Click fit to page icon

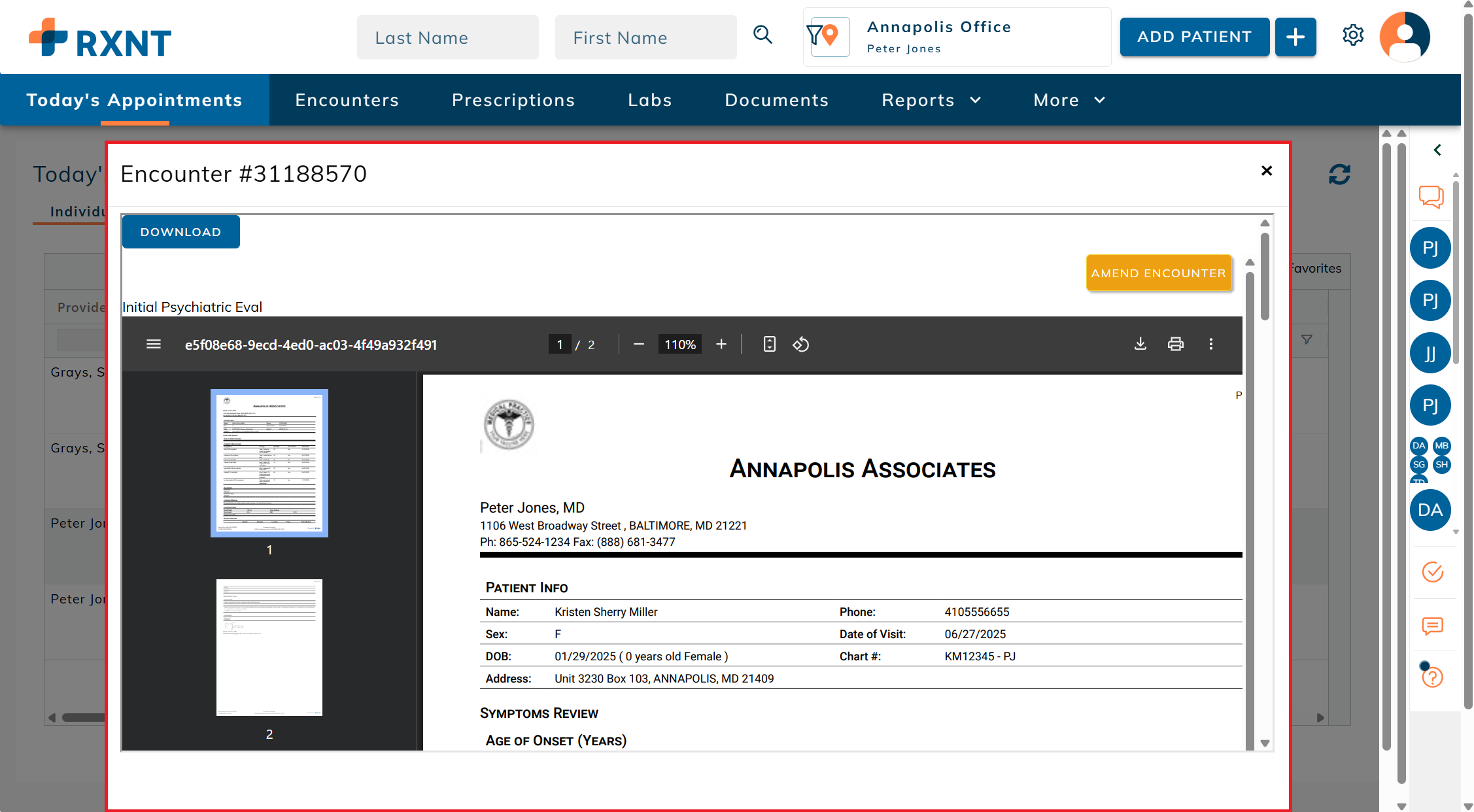tap(769, 345)
